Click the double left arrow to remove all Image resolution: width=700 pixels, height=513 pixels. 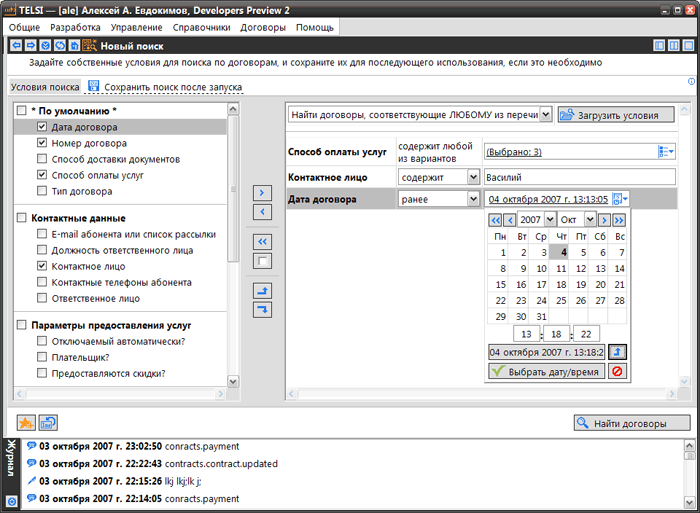click(x=262, y=242)
